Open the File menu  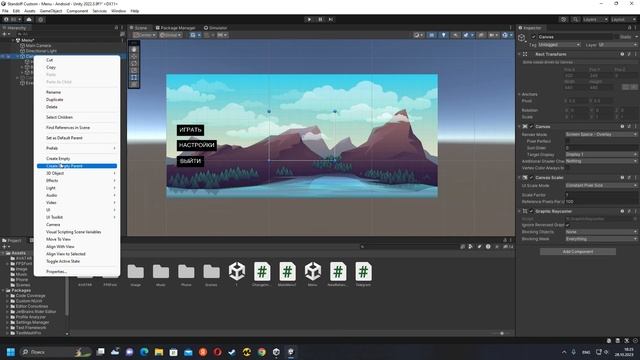coord(5,11)
